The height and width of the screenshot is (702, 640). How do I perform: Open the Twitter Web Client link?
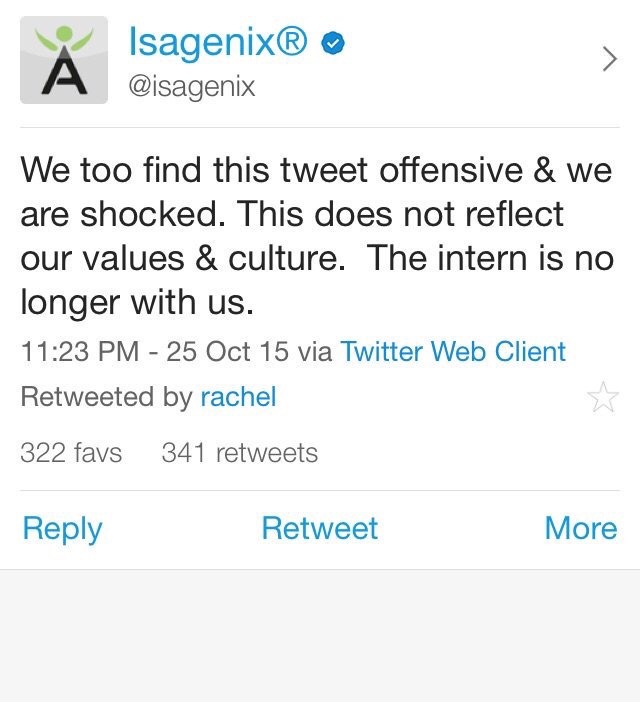pos(453,351)
